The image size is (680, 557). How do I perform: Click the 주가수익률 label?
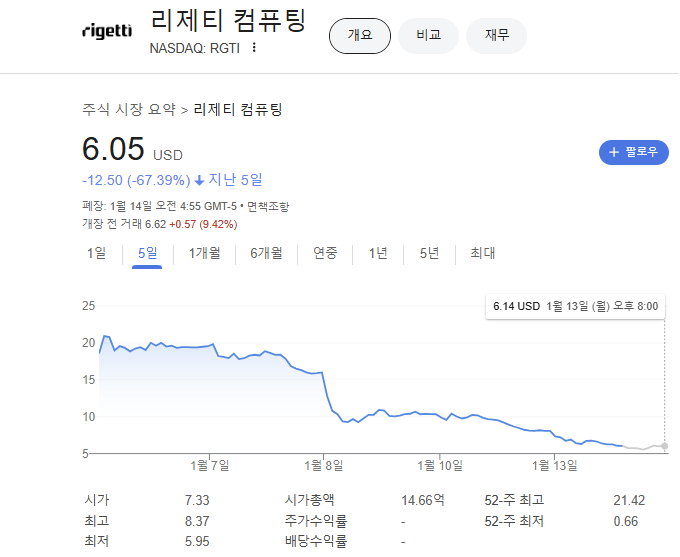[316, 521]
